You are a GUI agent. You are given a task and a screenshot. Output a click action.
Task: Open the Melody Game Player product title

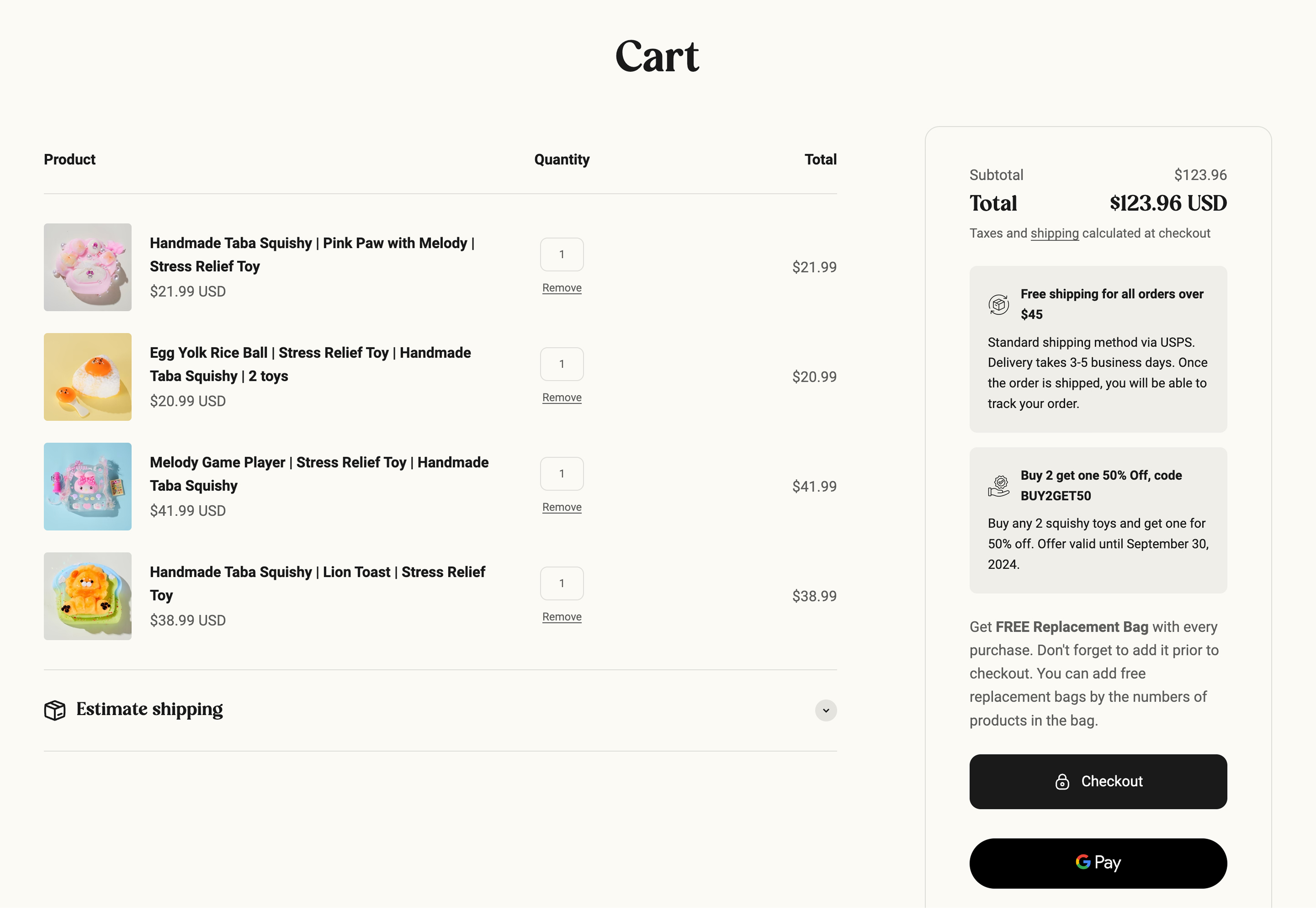(x=319, y=474)
